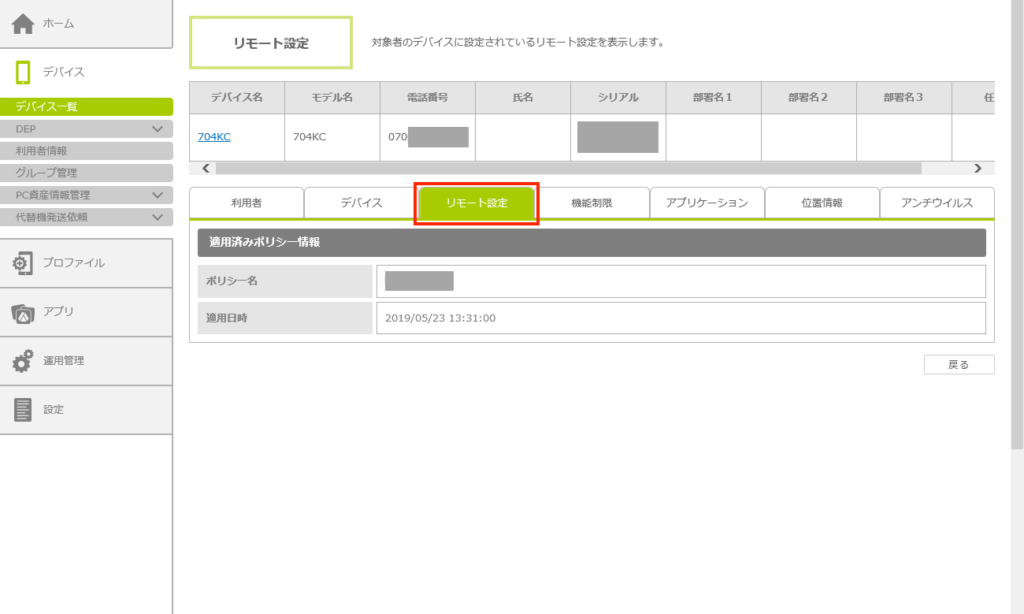Open the Operations Management gears icon
The width and height of the screenshot is (1024, 614).
[x=23, y=361]
